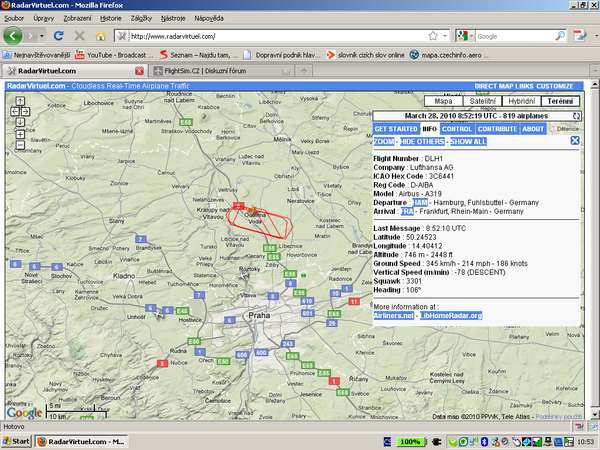Switch map to Hybridní view
600x450 pixels.
(x=522, y=101)
